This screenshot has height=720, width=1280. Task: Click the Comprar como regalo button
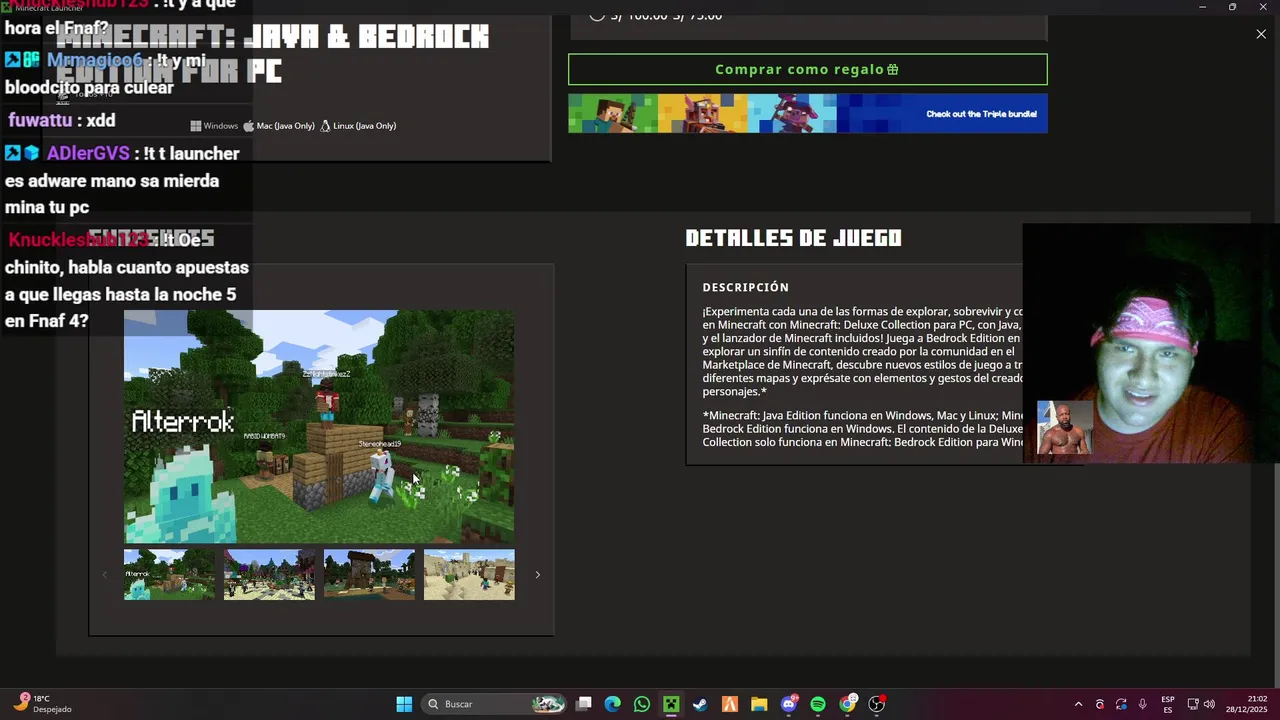807,69
